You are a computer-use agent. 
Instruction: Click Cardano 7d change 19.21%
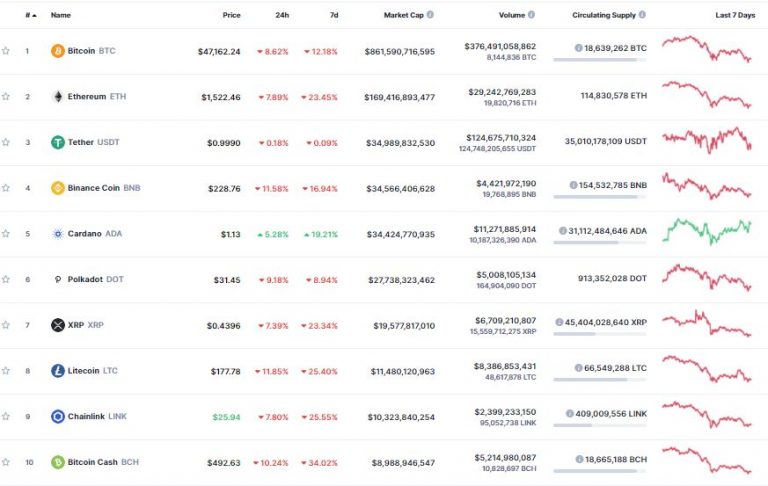321,235
